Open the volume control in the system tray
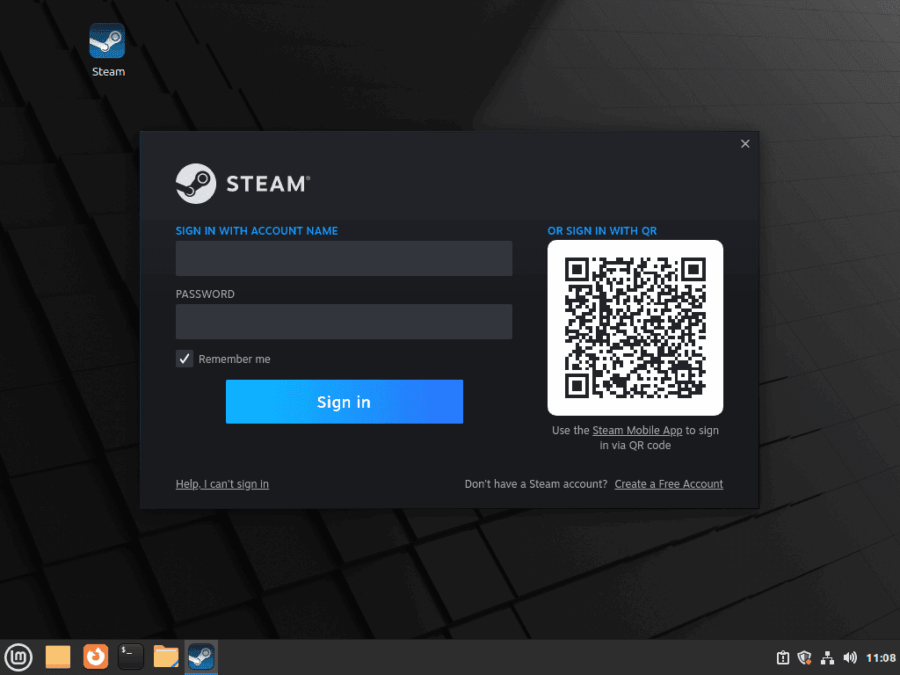Image resolution: width=900 pixels, height=675 pixels. coord(850,657)
